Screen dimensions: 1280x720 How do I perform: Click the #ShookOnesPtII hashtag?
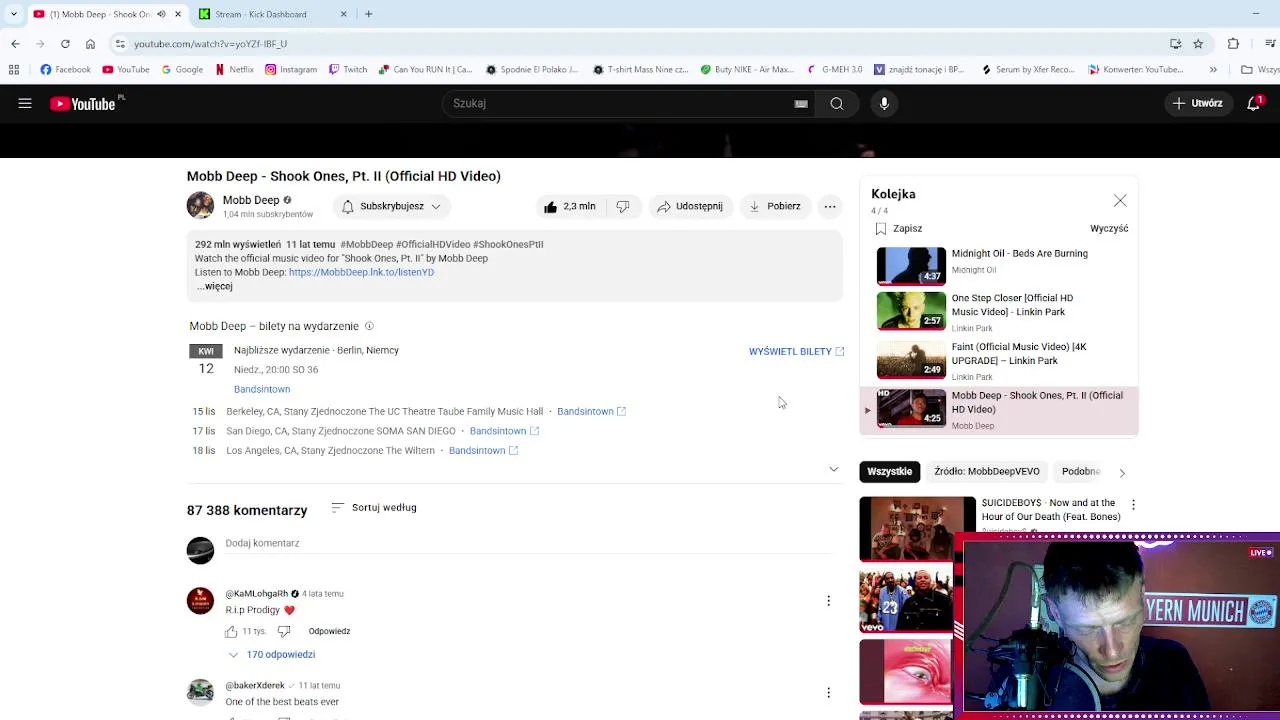coord(508,244)
